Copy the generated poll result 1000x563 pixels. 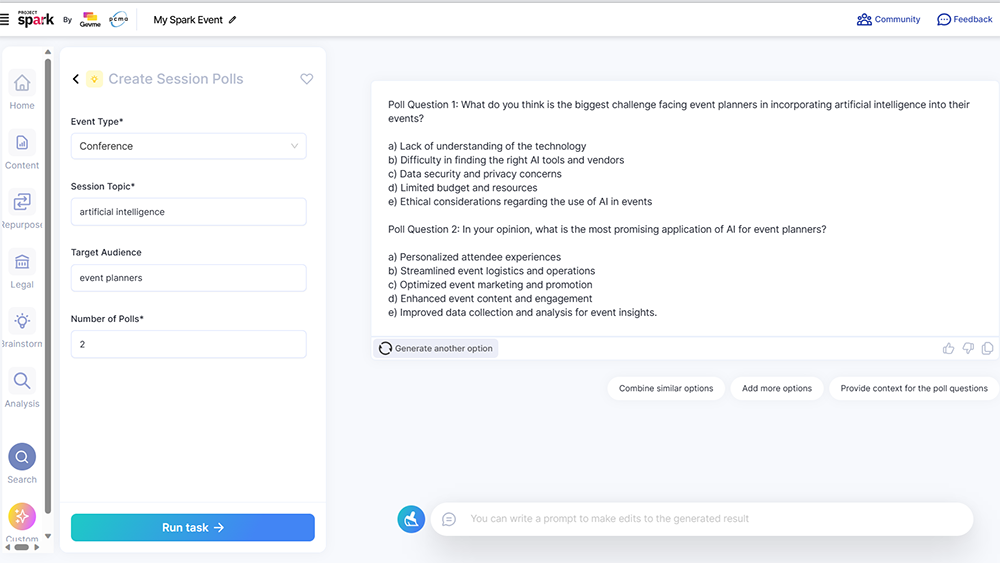coord(988,348)
